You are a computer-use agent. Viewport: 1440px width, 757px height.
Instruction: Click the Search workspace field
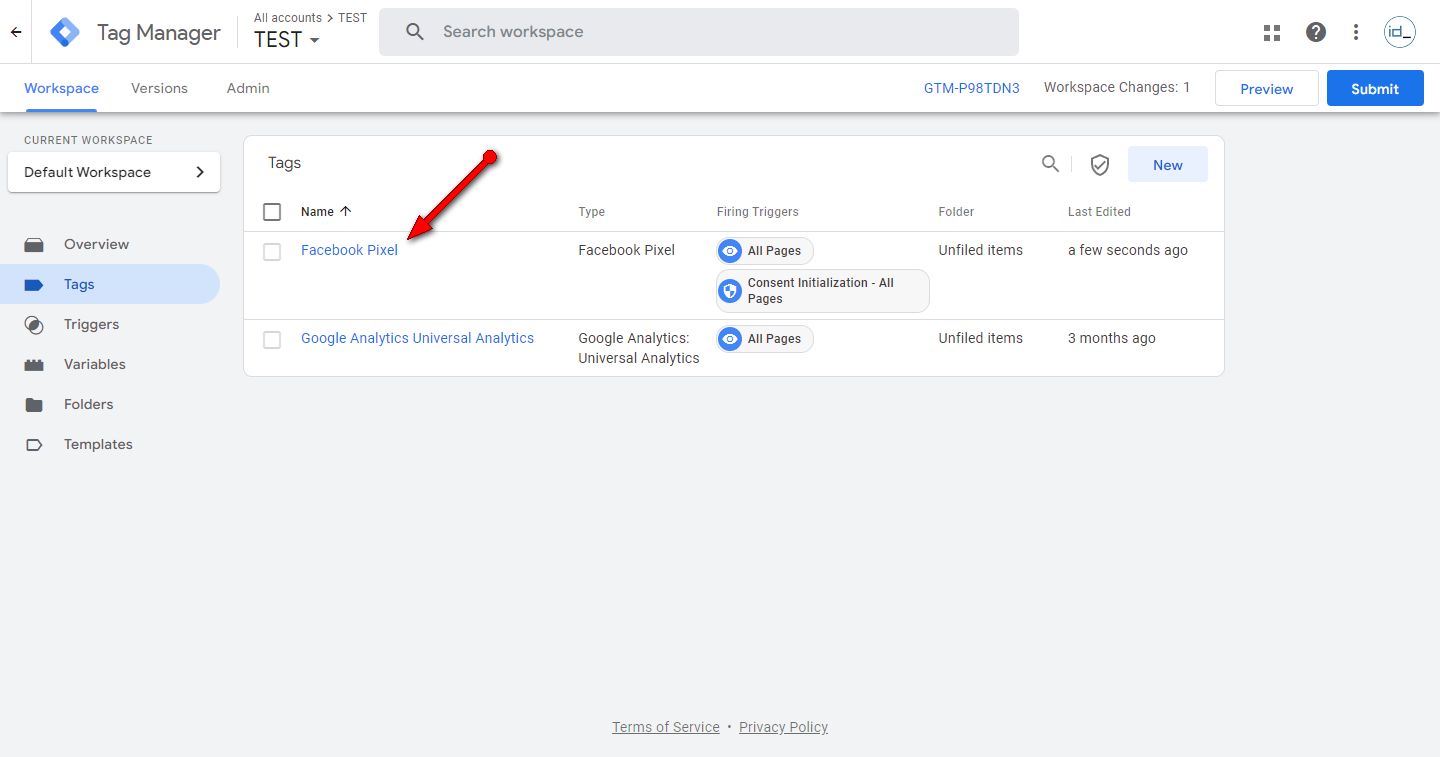point(700,32)
